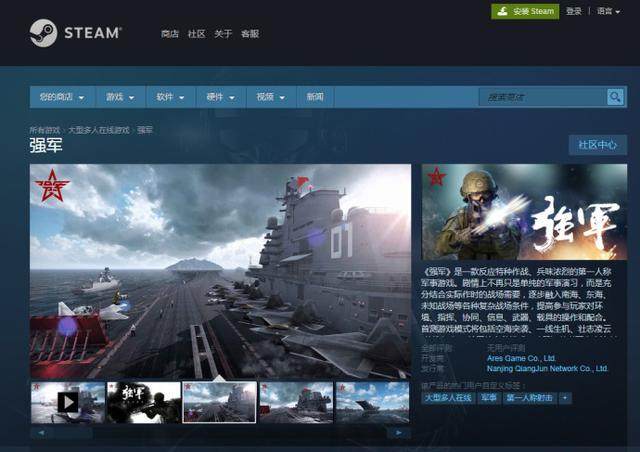The image size is (640, 452).
Task: Go to 社区 in top navigation
Action: pyautogui.click(x=196, y=34)
